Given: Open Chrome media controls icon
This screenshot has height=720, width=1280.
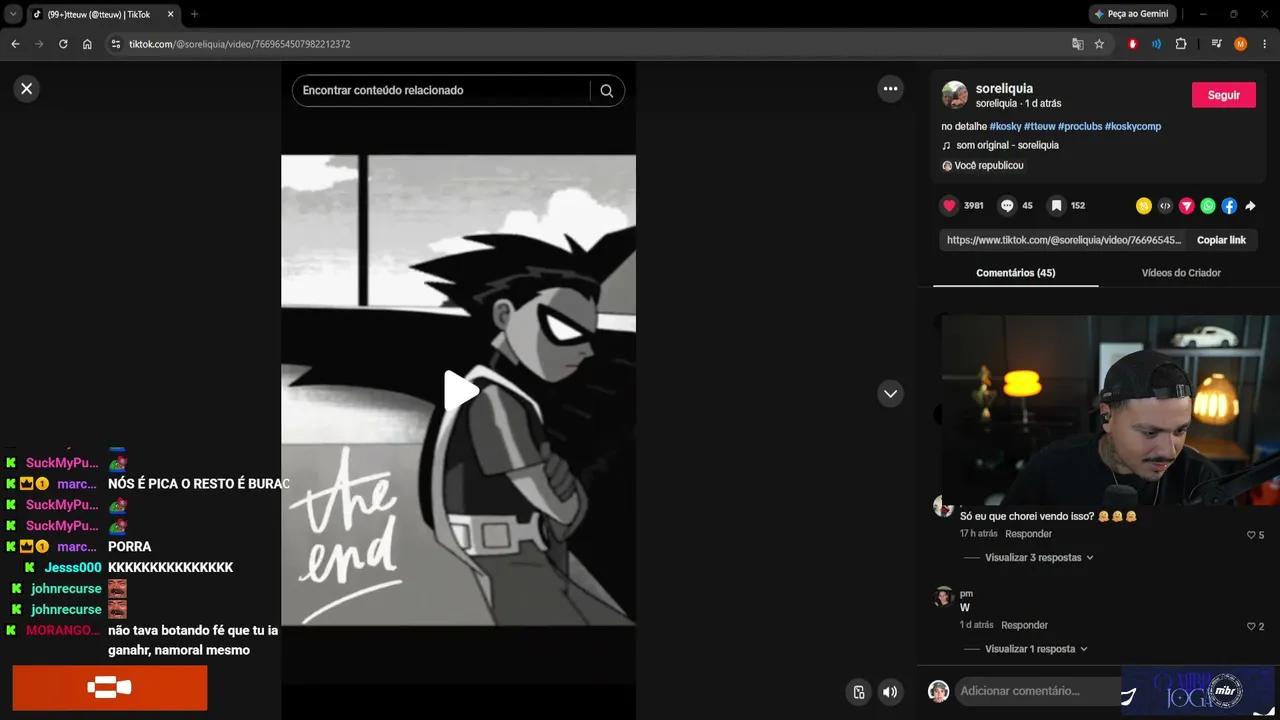Looking at the screenshot, I should [1216, 44].
